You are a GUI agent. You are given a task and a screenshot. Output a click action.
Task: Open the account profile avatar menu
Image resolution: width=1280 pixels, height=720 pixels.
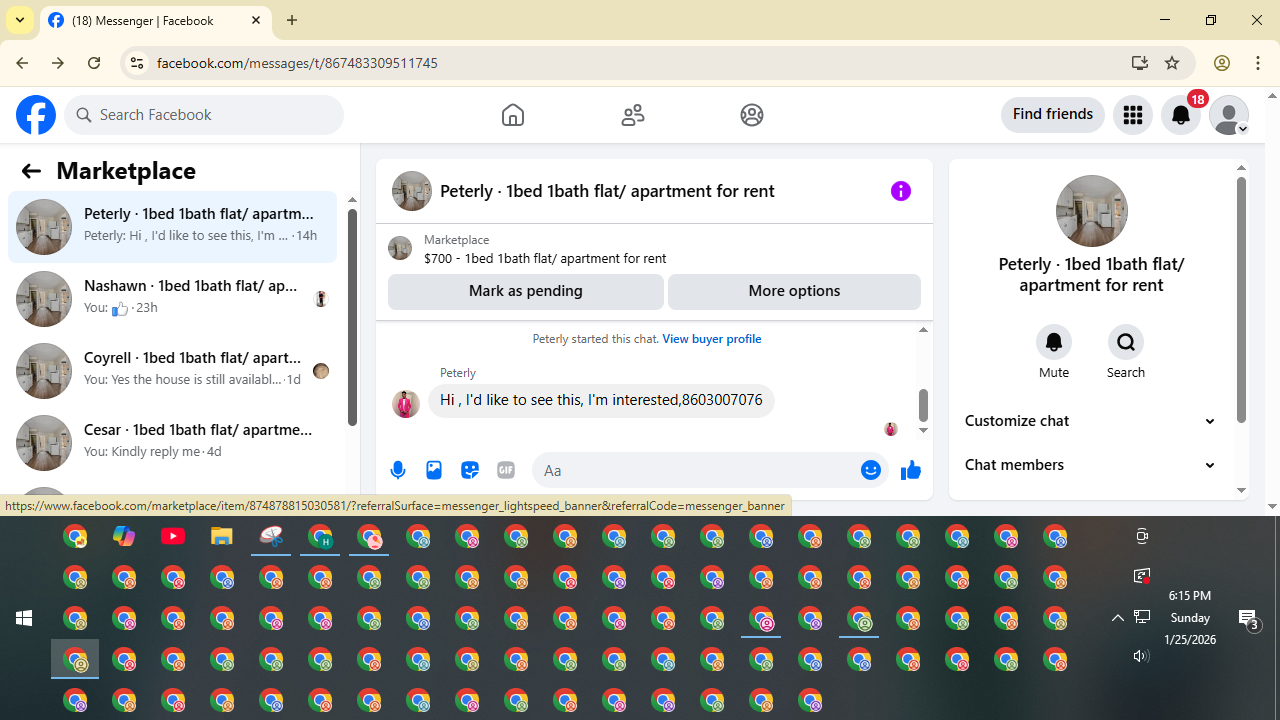[1229, 115]
